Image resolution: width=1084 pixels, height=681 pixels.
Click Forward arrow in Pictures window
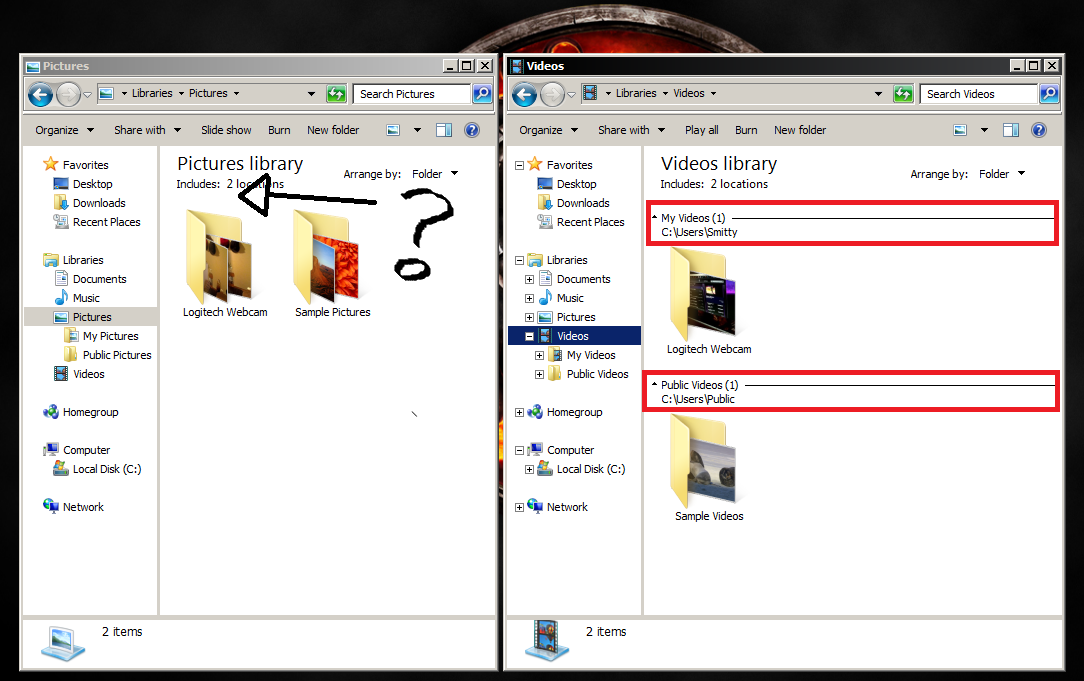pos(68,94)
